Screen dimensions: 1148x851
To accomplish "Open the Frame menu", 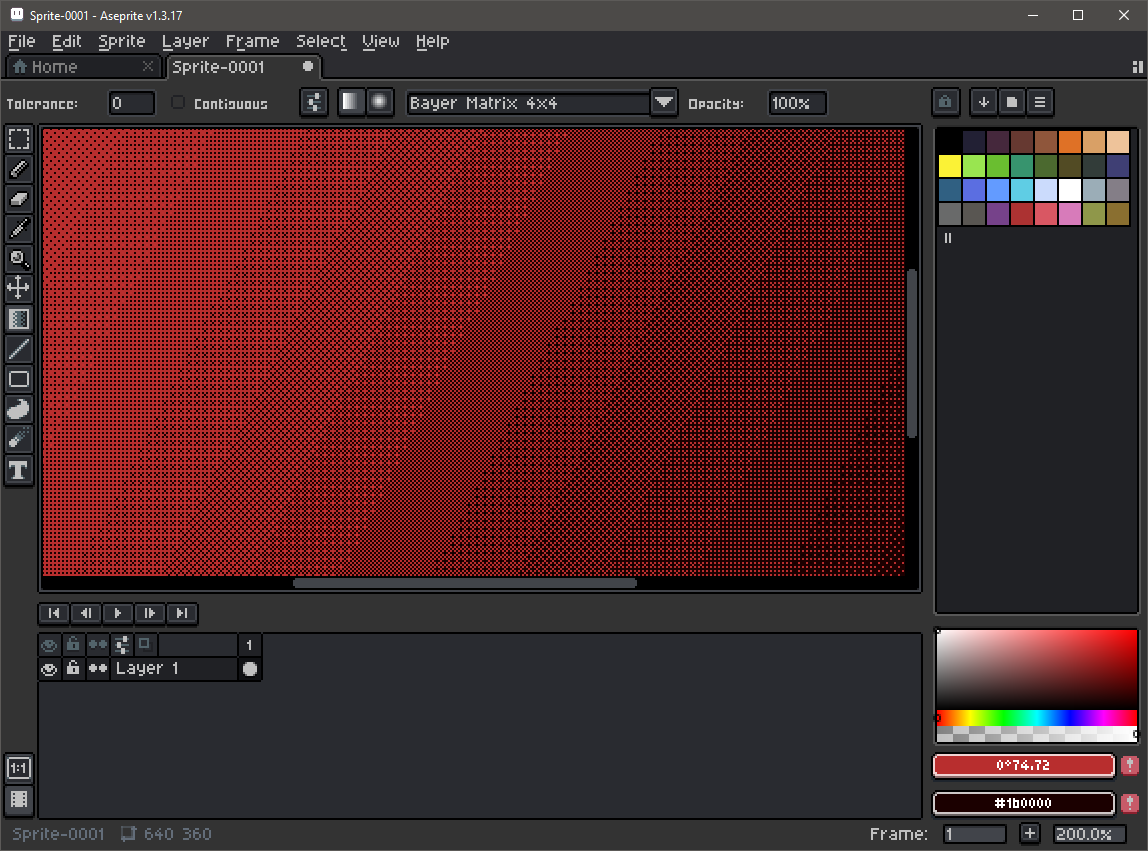I will (x=252, y=42).
